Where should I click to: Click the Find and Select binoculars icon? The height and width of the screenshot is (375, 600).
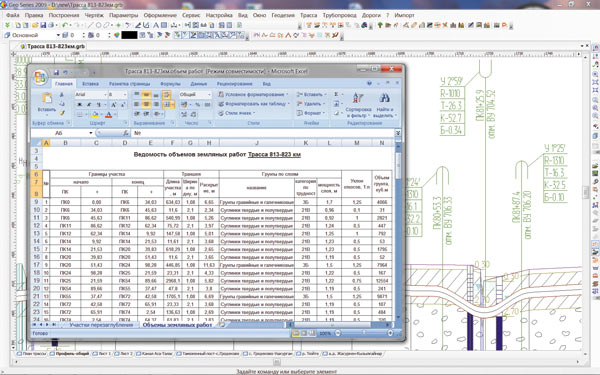point(384,98)
